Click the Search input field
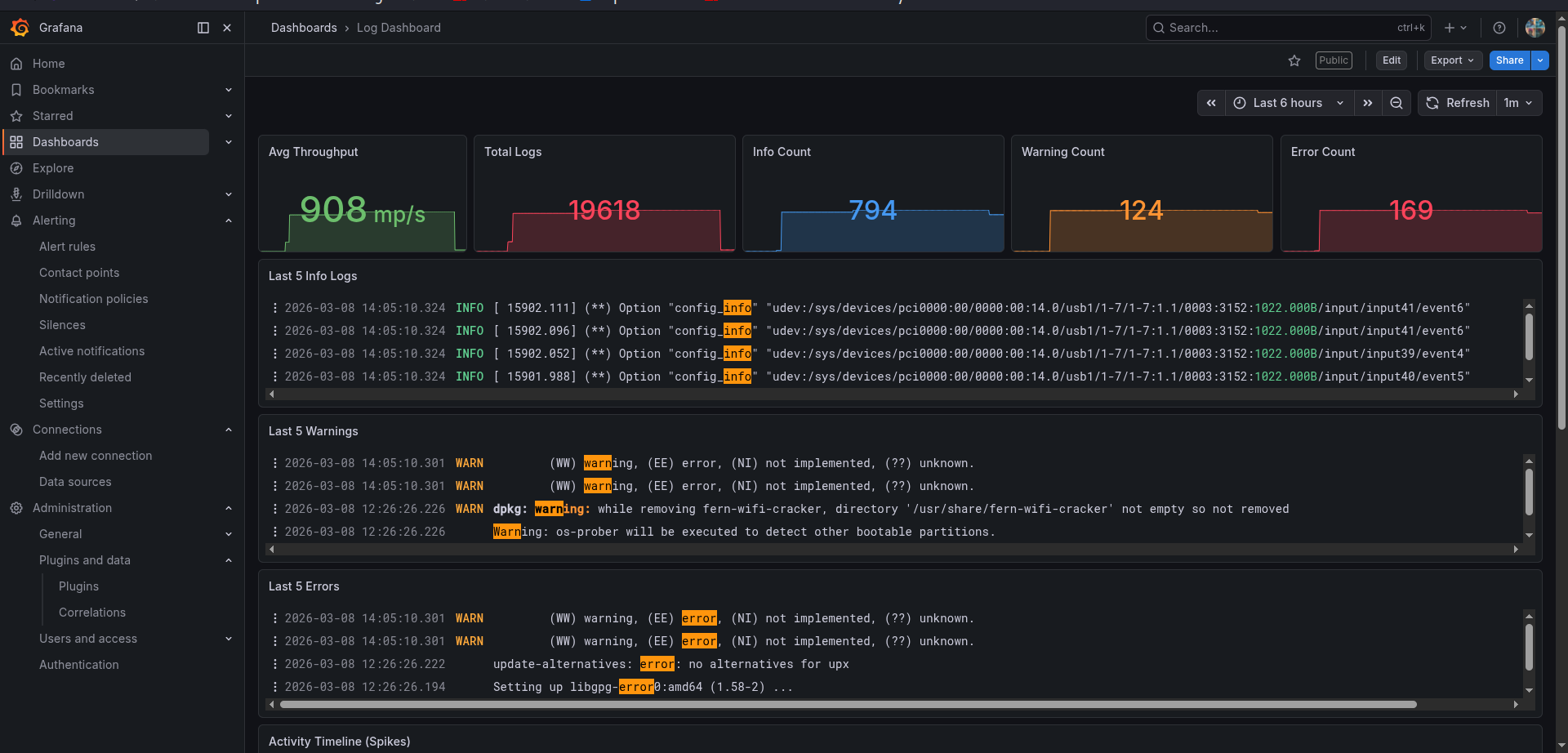1568x753 pixels. (x=1278, y=28)
